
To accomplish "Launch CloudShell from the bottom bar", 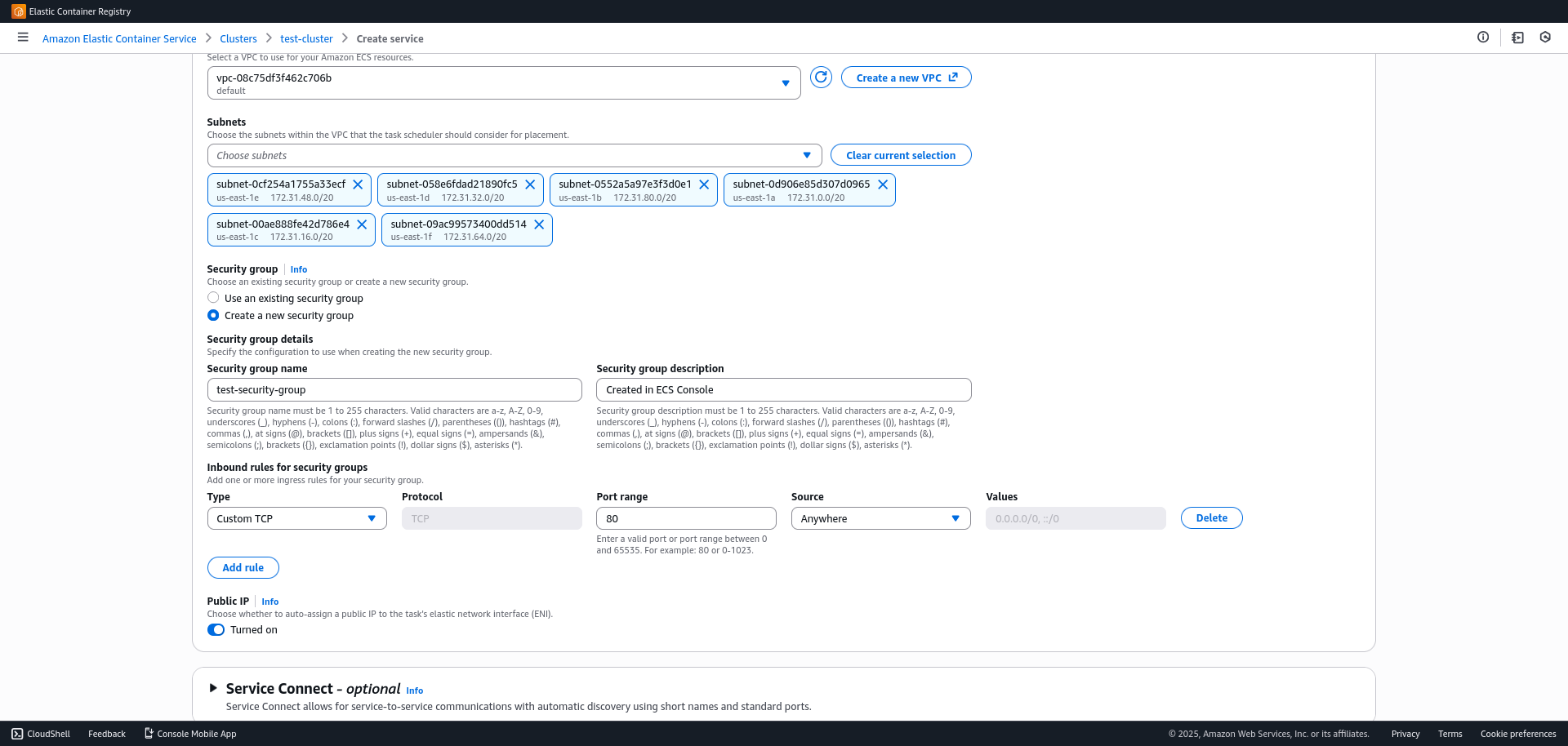I will click(40, 733).
